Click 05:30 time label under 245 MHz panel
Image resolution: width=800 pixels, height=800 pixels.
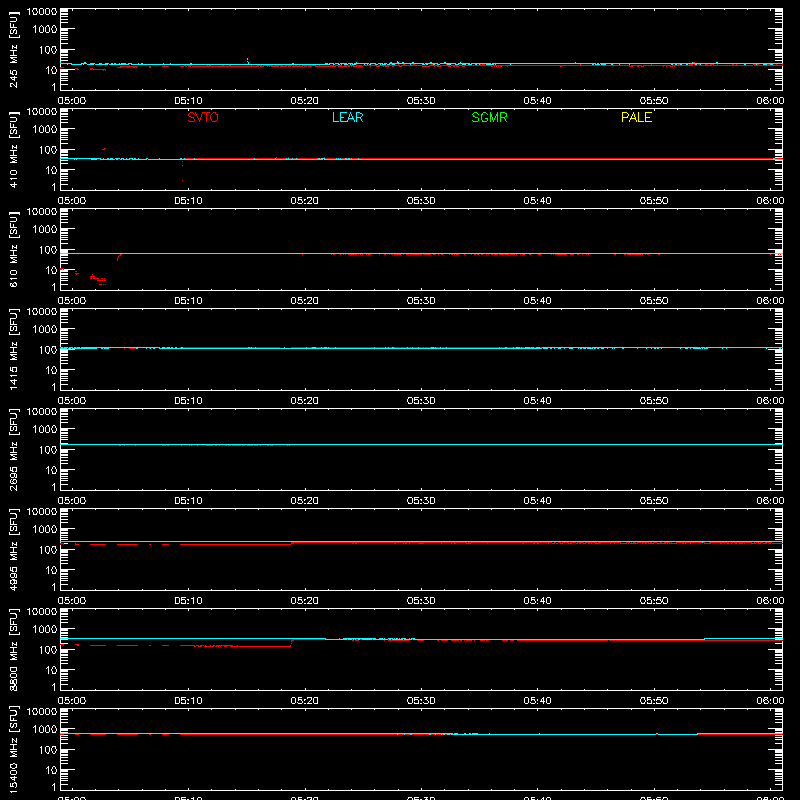[421, 101]
